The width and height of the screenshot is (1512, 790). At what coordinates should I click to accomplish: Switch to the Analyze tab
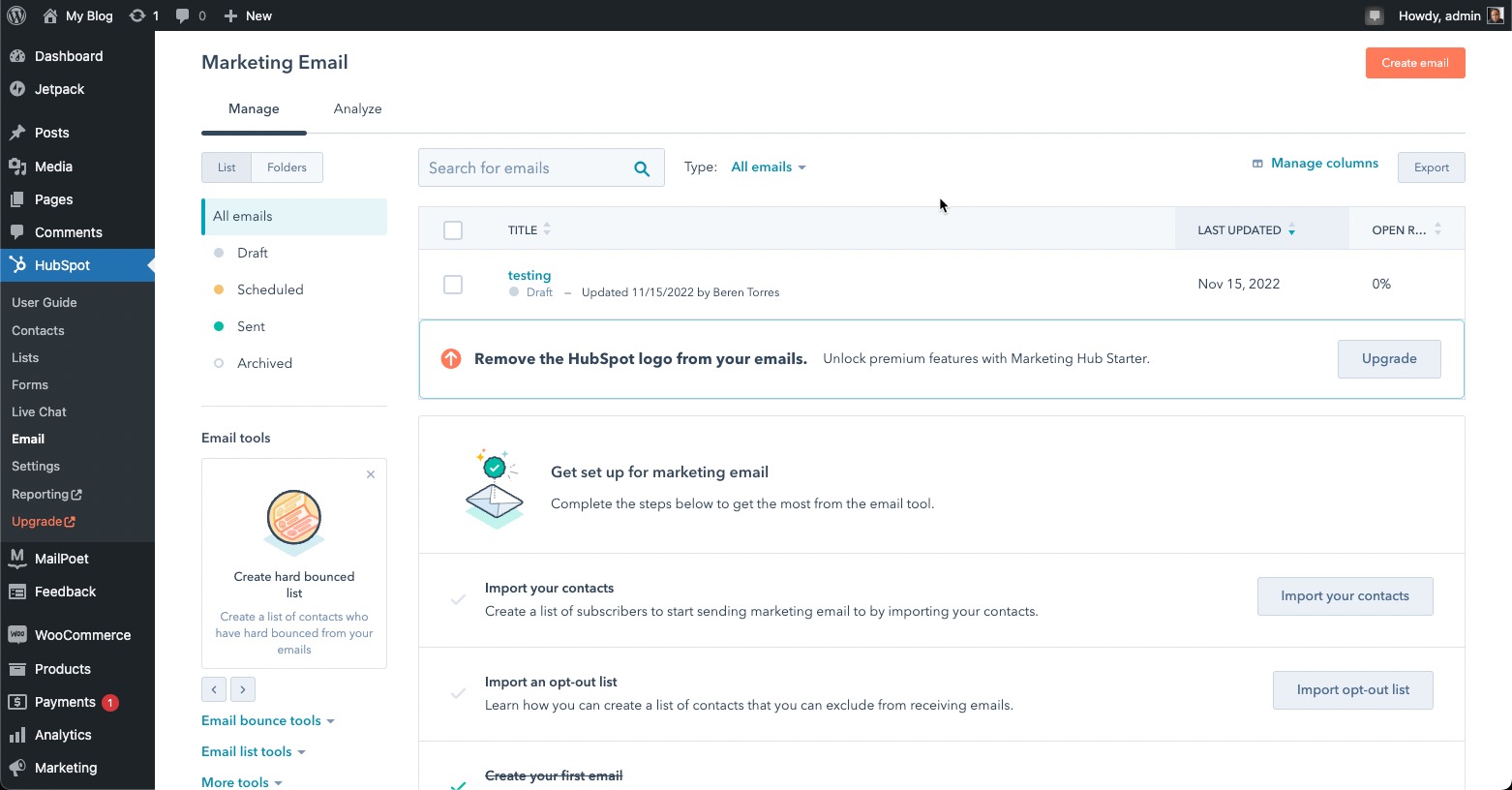357,108
